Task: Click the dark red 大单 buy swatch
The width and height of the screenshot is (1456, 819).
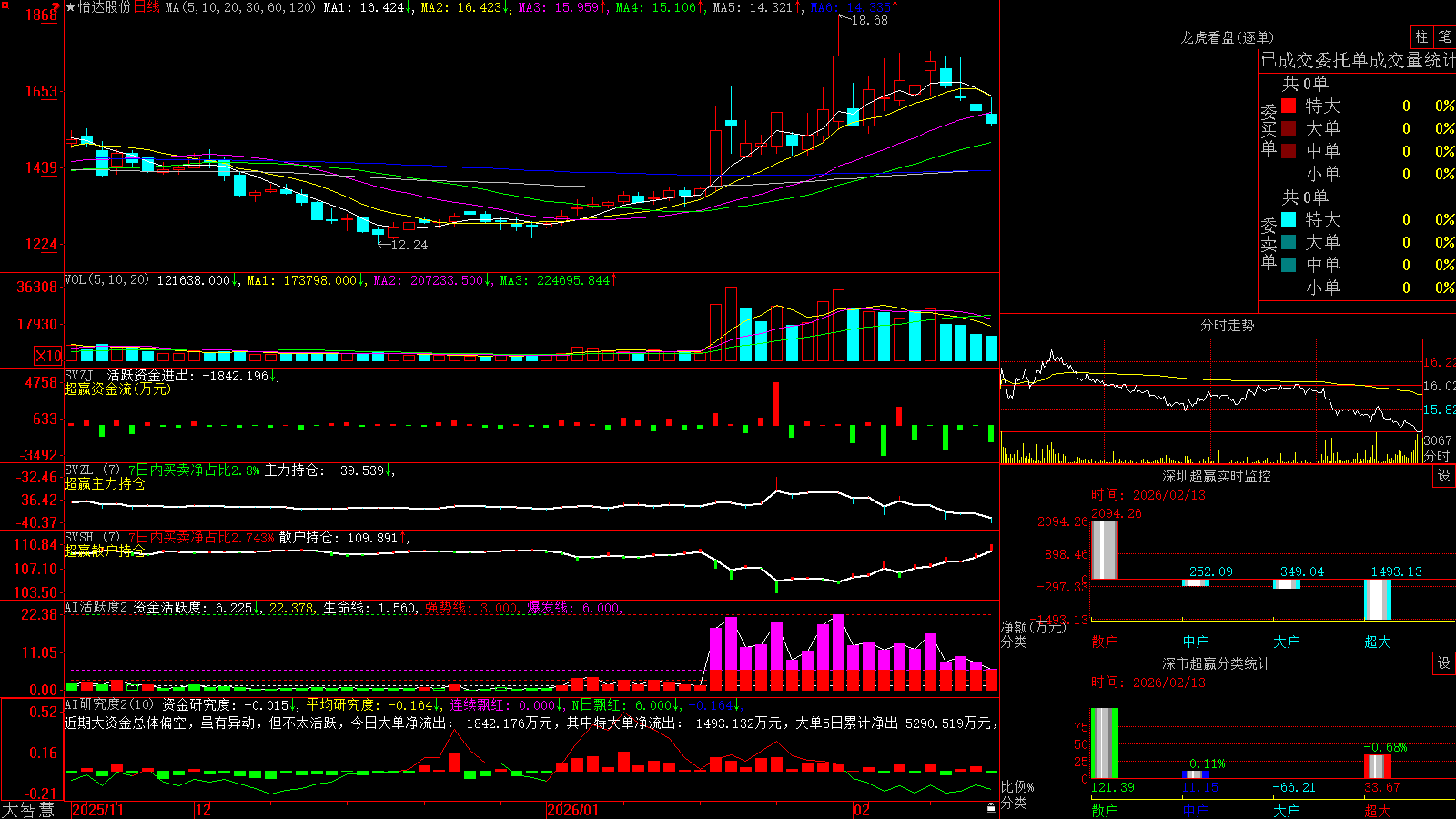Action: [1289, 128]
